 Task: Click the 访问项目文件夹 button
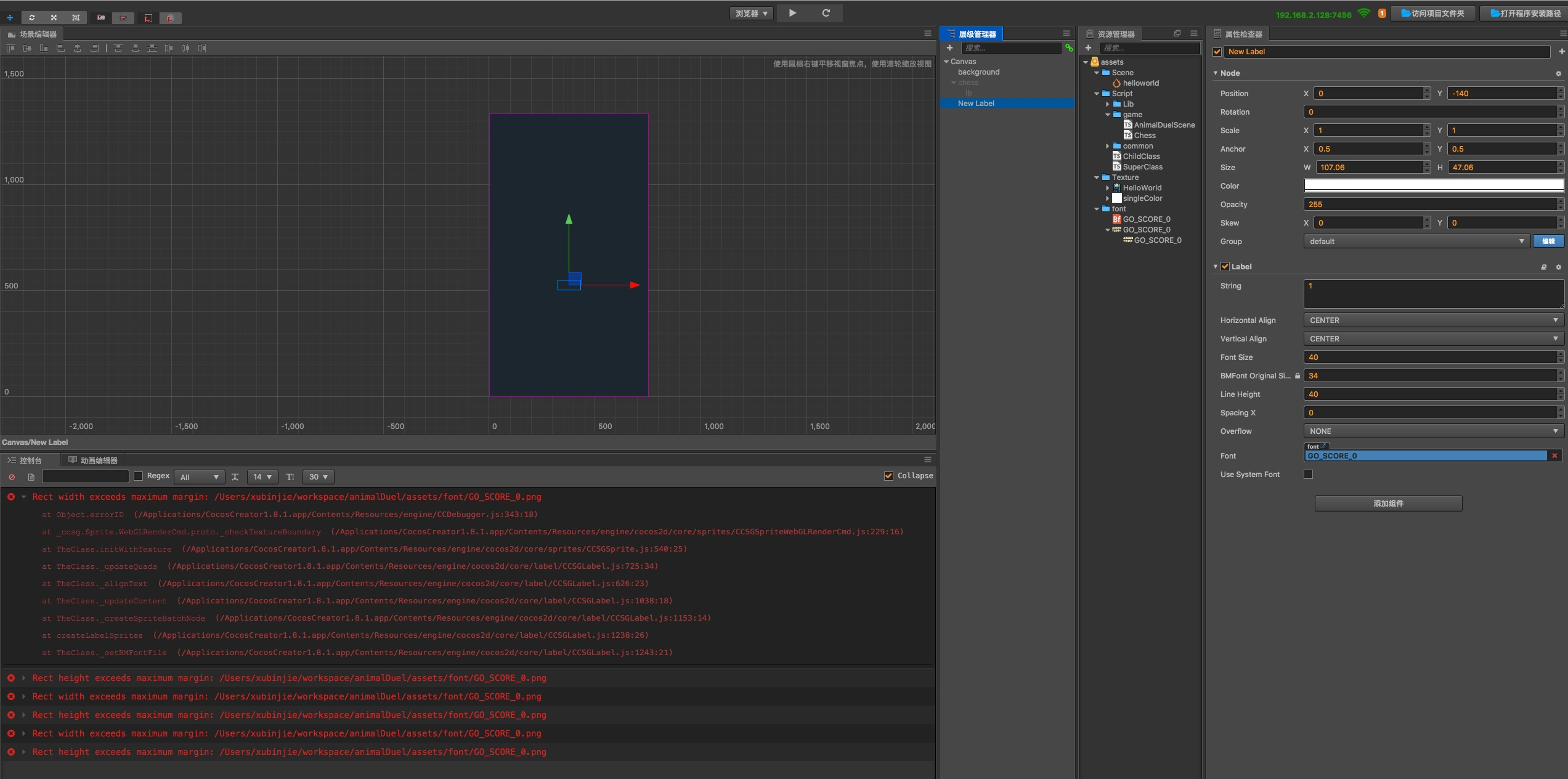(1432, 13)
